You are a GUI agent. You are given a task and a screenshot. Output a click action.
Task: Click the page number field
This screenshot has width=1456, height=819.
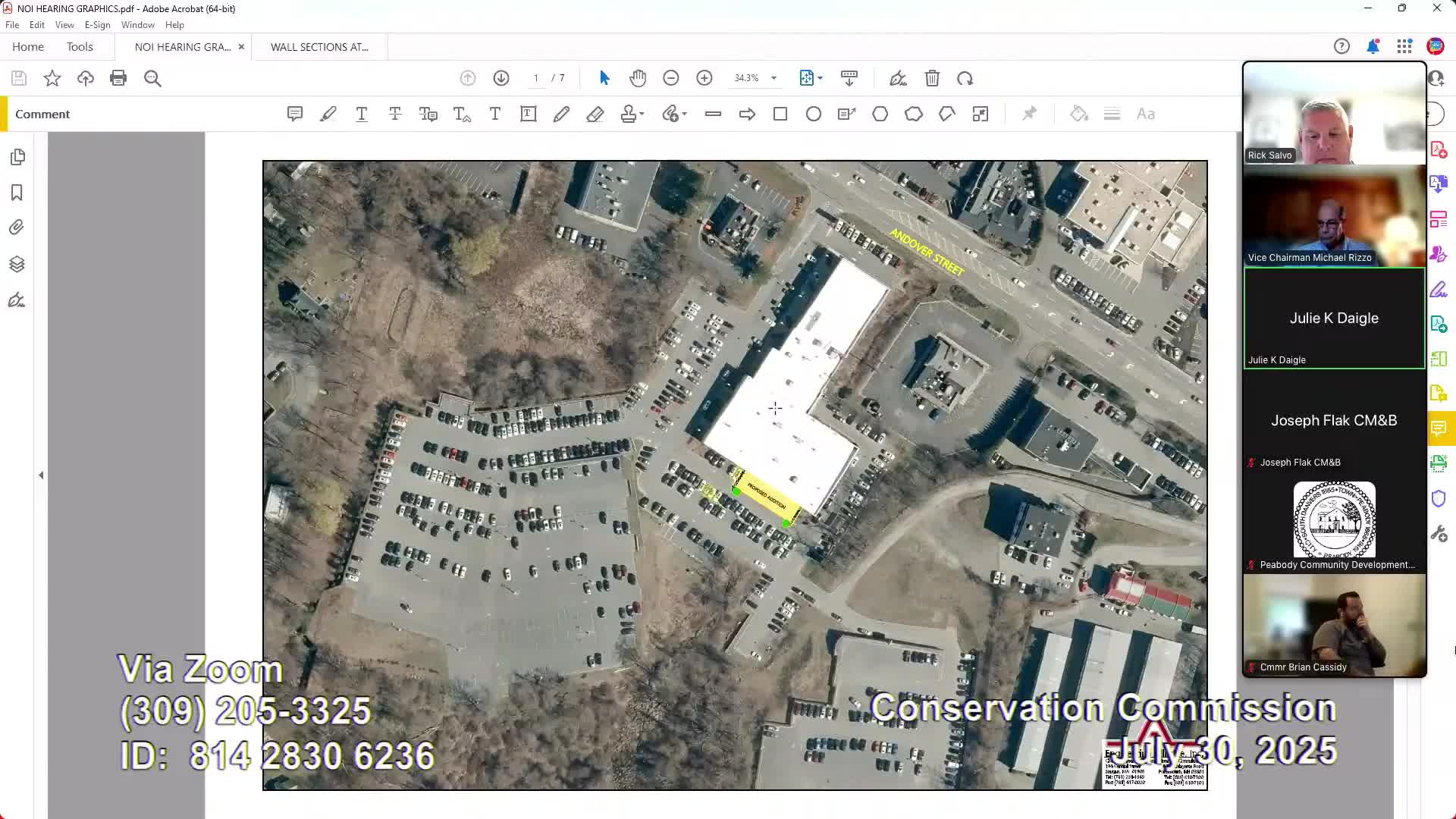coord(536,78)
